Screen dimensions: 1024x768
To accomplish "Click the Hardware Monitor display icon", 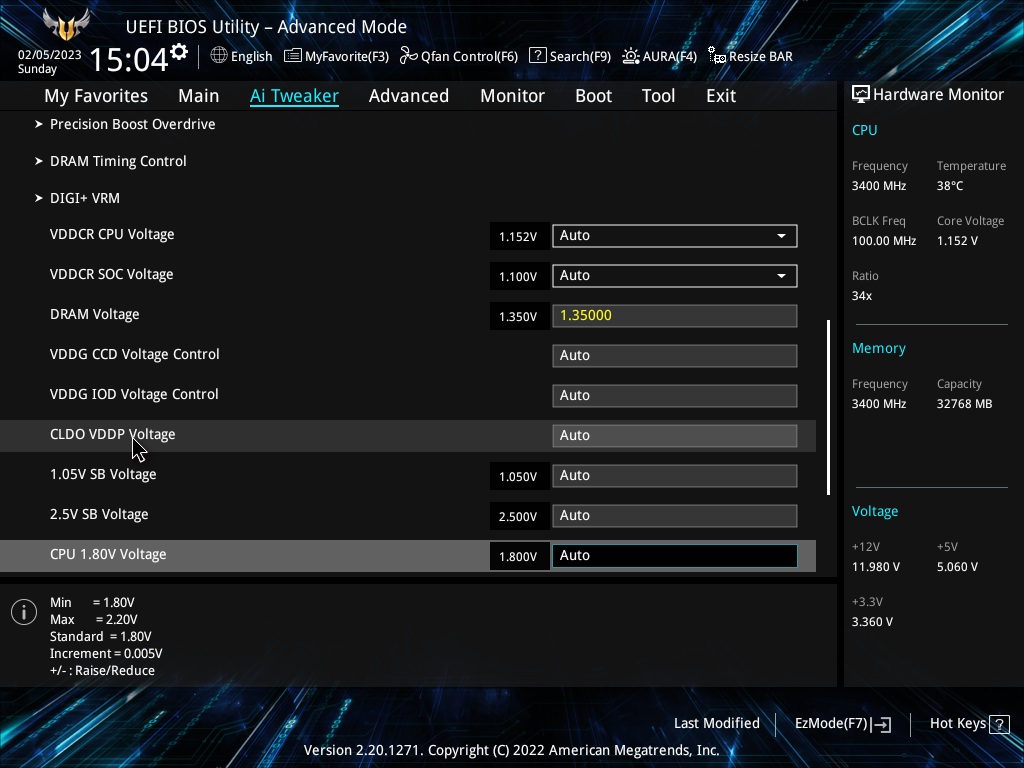I will point(861,95).
